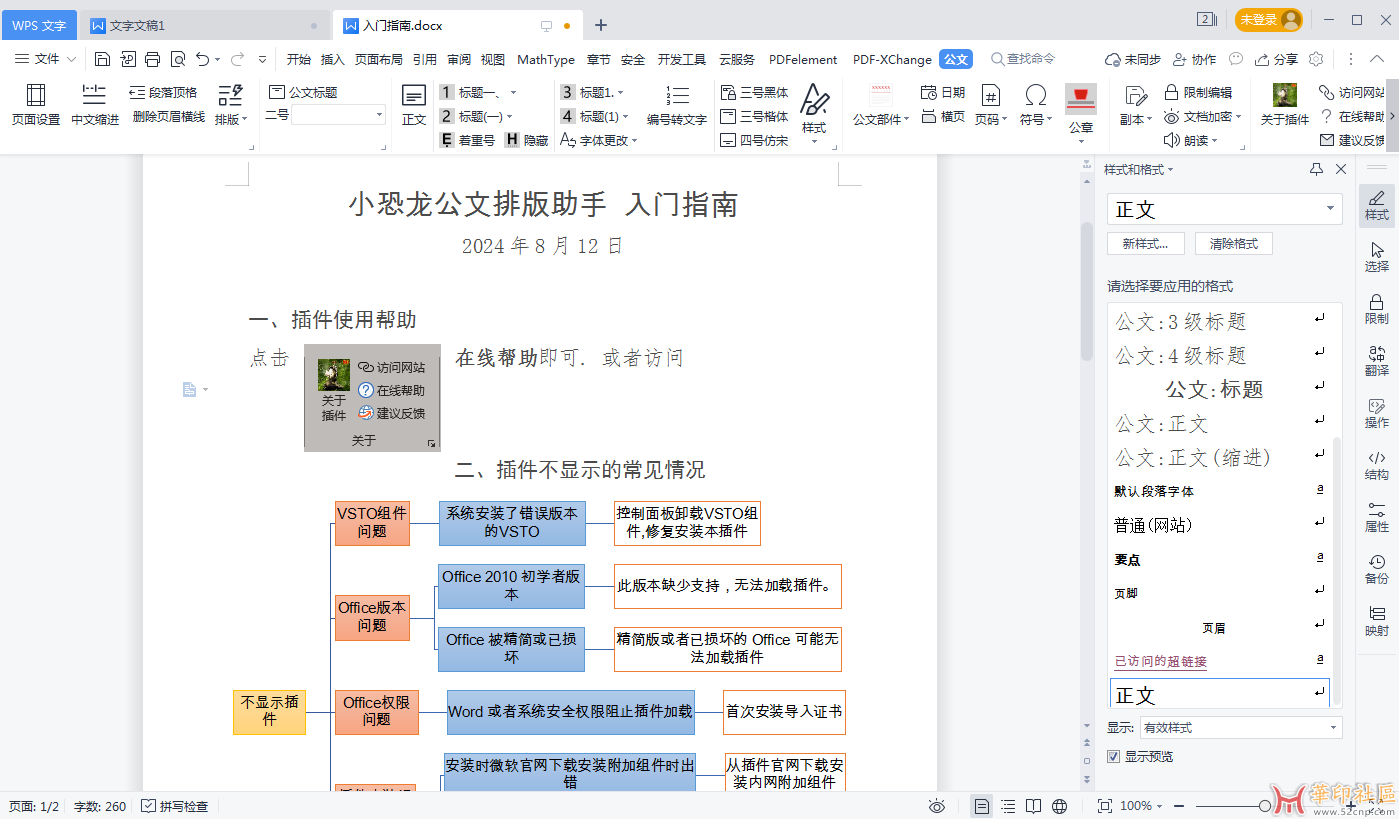This screenshot has height=819, width=1399.
Task: Open the 副本 copy dropdown
Action: [1134, 105]
